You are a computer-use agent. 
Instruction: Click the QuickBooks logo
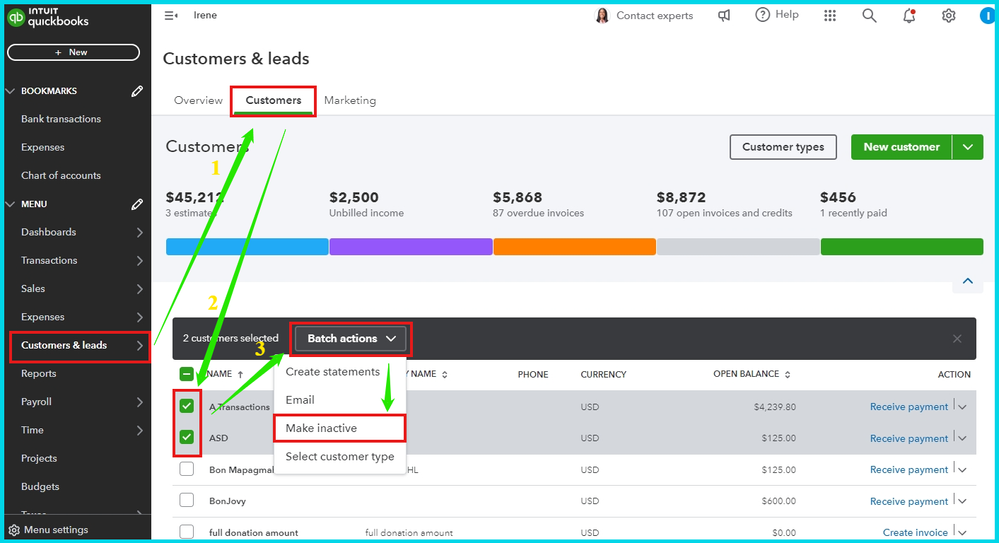[48, 17]
